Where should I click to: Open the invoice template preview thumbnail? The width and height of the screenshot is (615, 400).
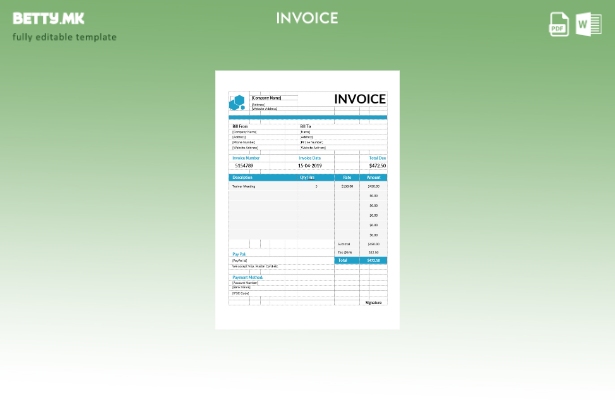(307, 200)
